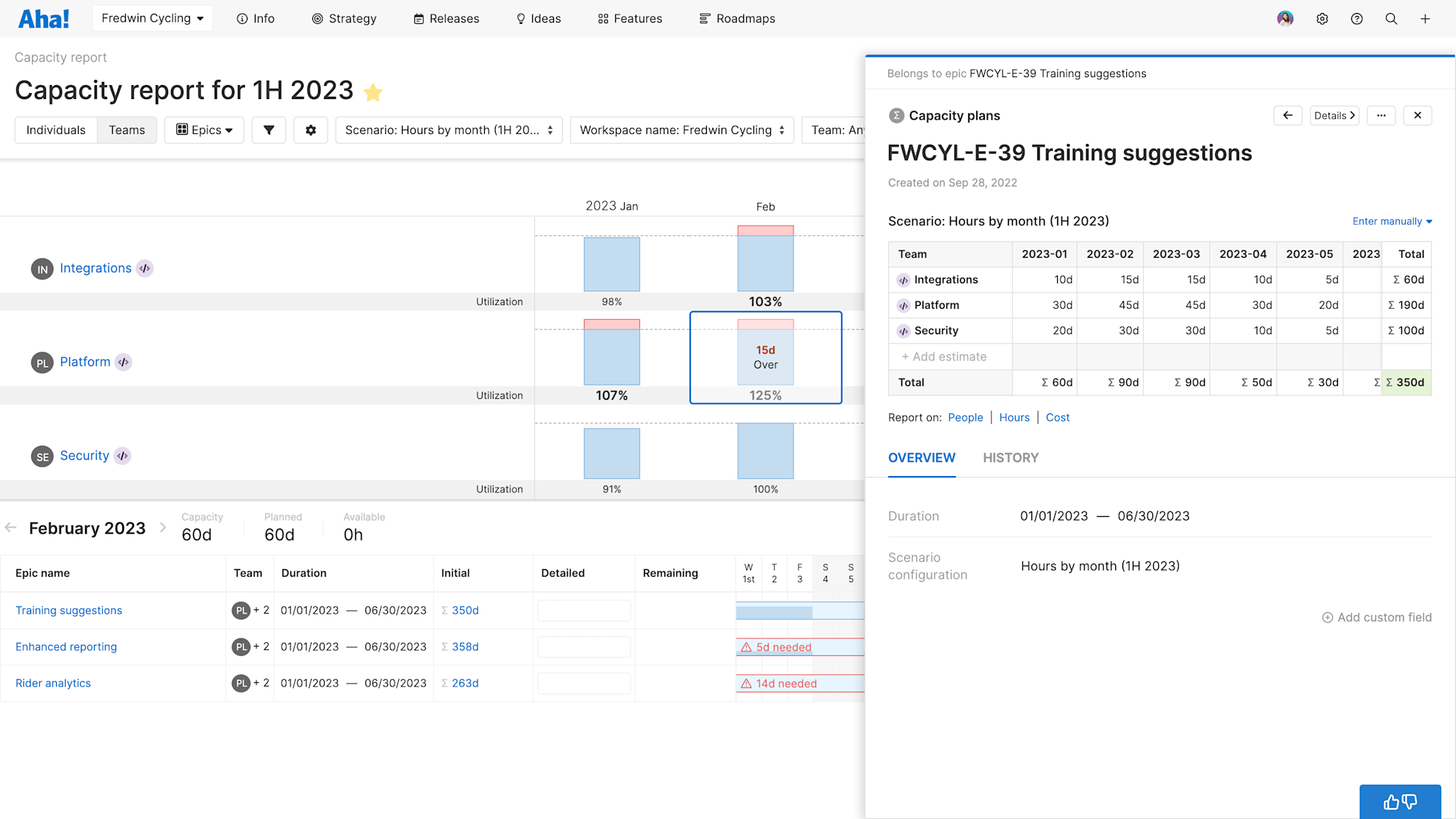This screenshot has height=819, width=1456.
Task: Unfavorite the report using the star icon
Action: (x=373, y=92)
